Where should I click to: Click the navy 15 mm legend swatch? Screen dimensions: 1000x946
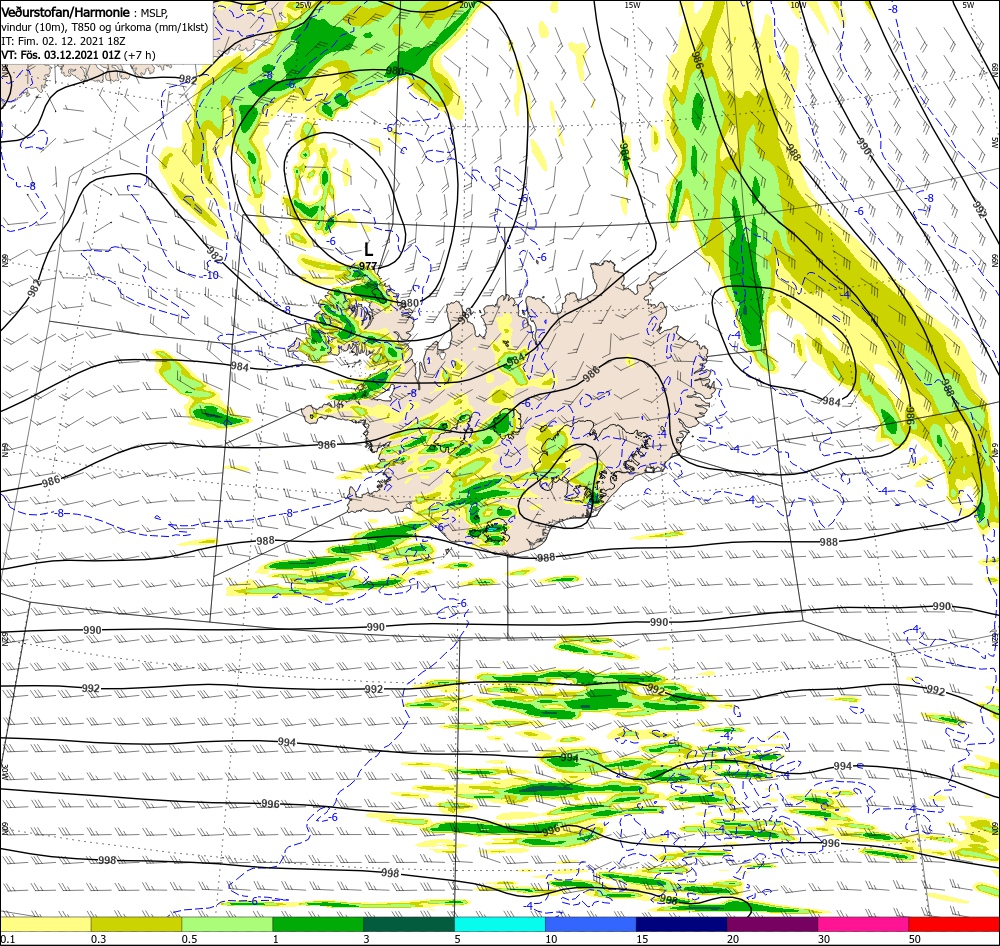coord(682,924)
